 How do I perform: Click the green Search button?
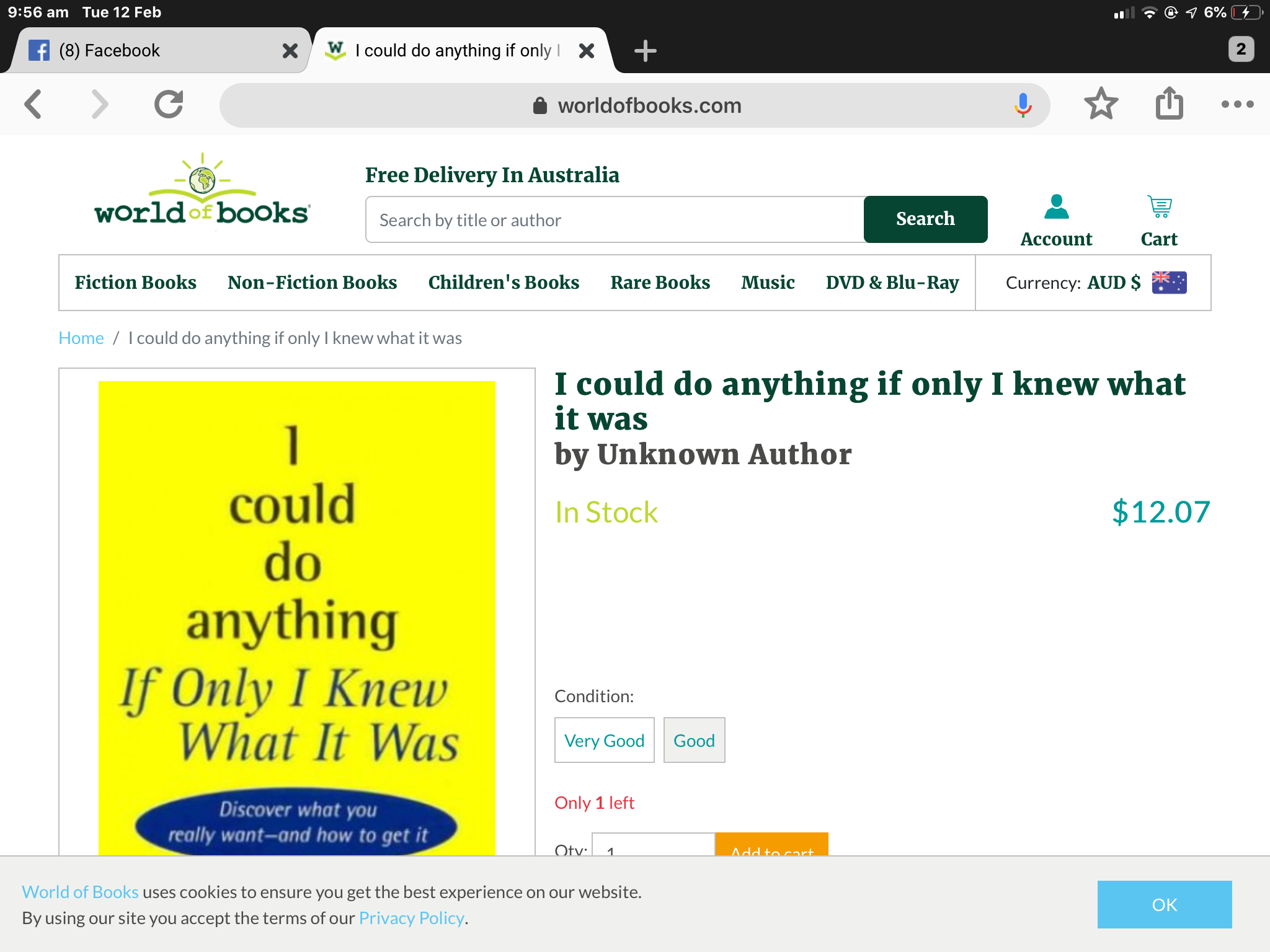tap(925, 219)
